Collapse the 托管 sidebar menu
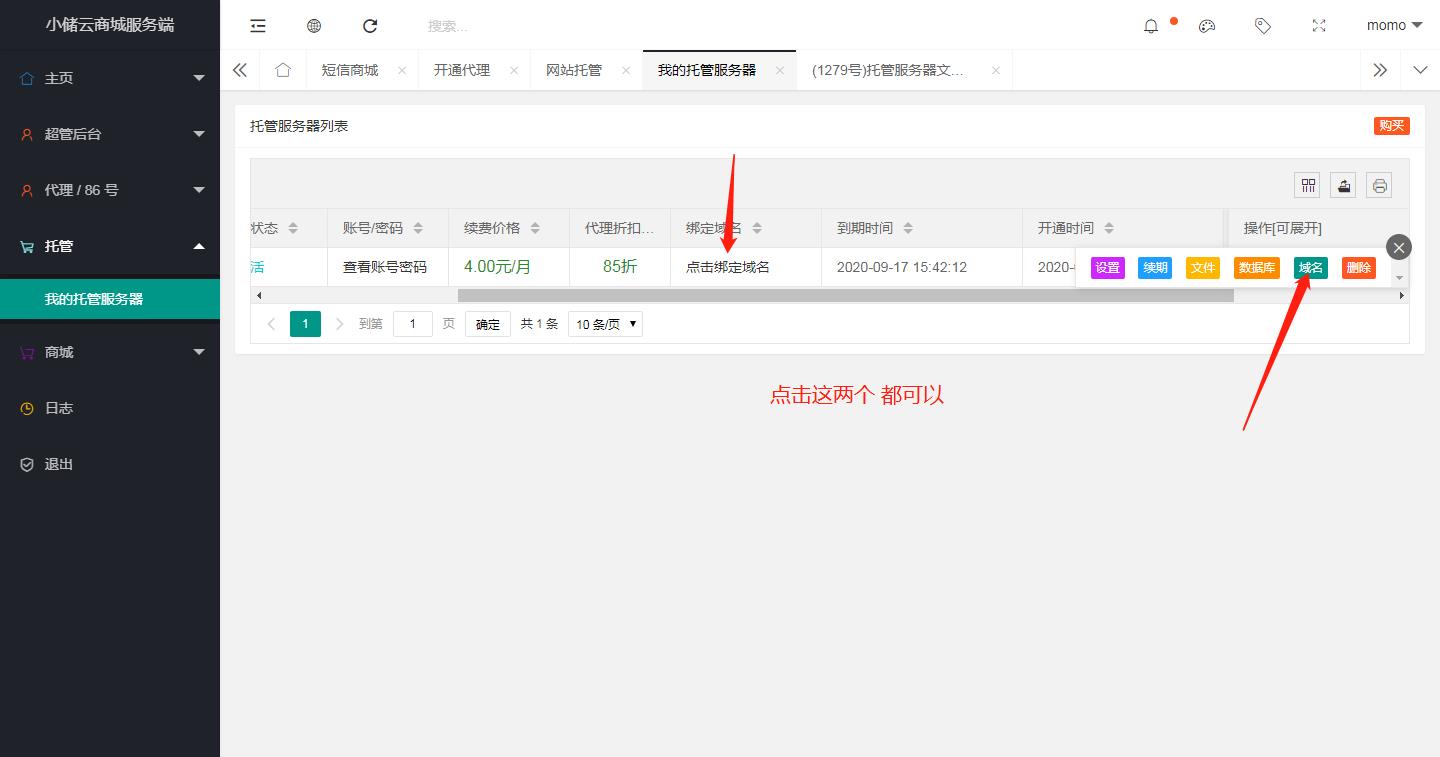Screen dimensions: 1440x757 tap(110, 246)
